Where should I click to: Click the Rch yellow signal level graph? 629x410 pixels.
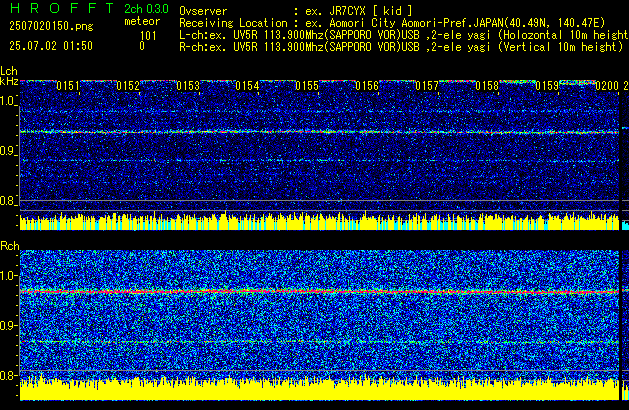tap(319, 389)
